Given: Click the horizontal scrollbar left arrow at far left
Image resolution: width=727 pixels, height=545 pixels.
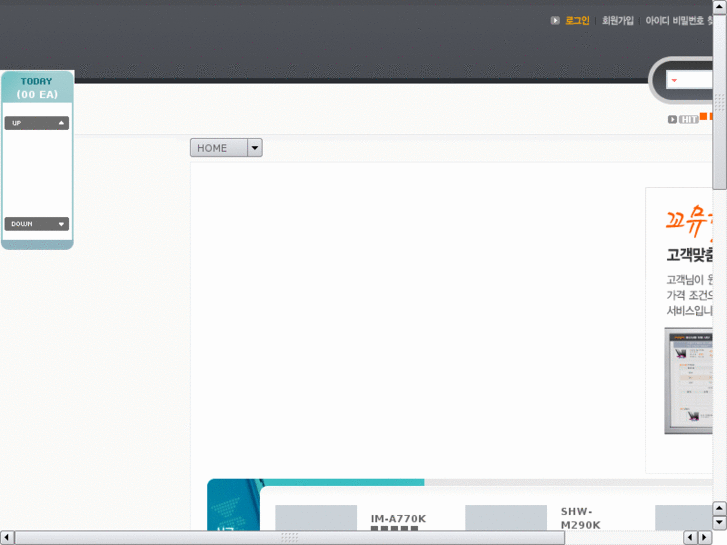Looking at the screenshot, I should (x=6, y=538).
